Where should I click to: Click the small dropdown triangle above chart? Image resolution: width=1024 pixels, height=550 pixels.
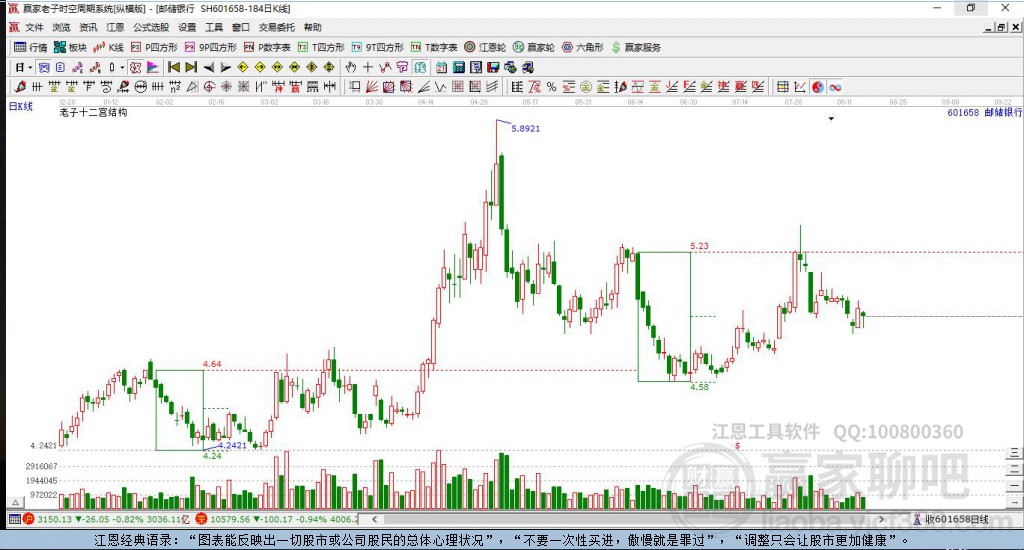click(x=831, y=119)
